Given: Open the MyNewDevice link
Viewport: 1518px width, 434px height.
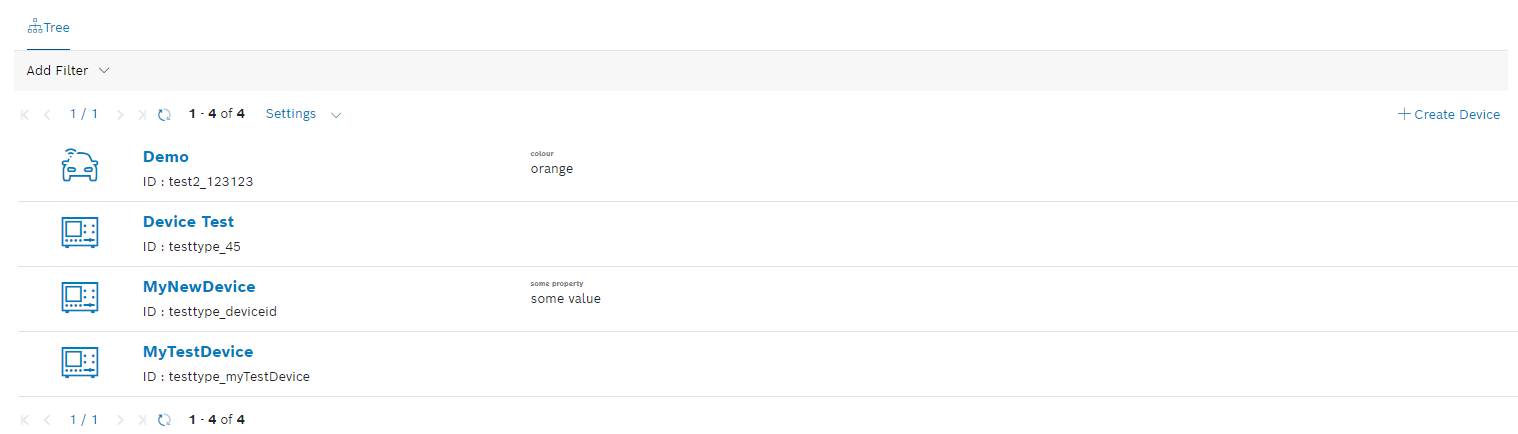Looking at the screenshot, I should pyautogui.click(x=199, y=287).
